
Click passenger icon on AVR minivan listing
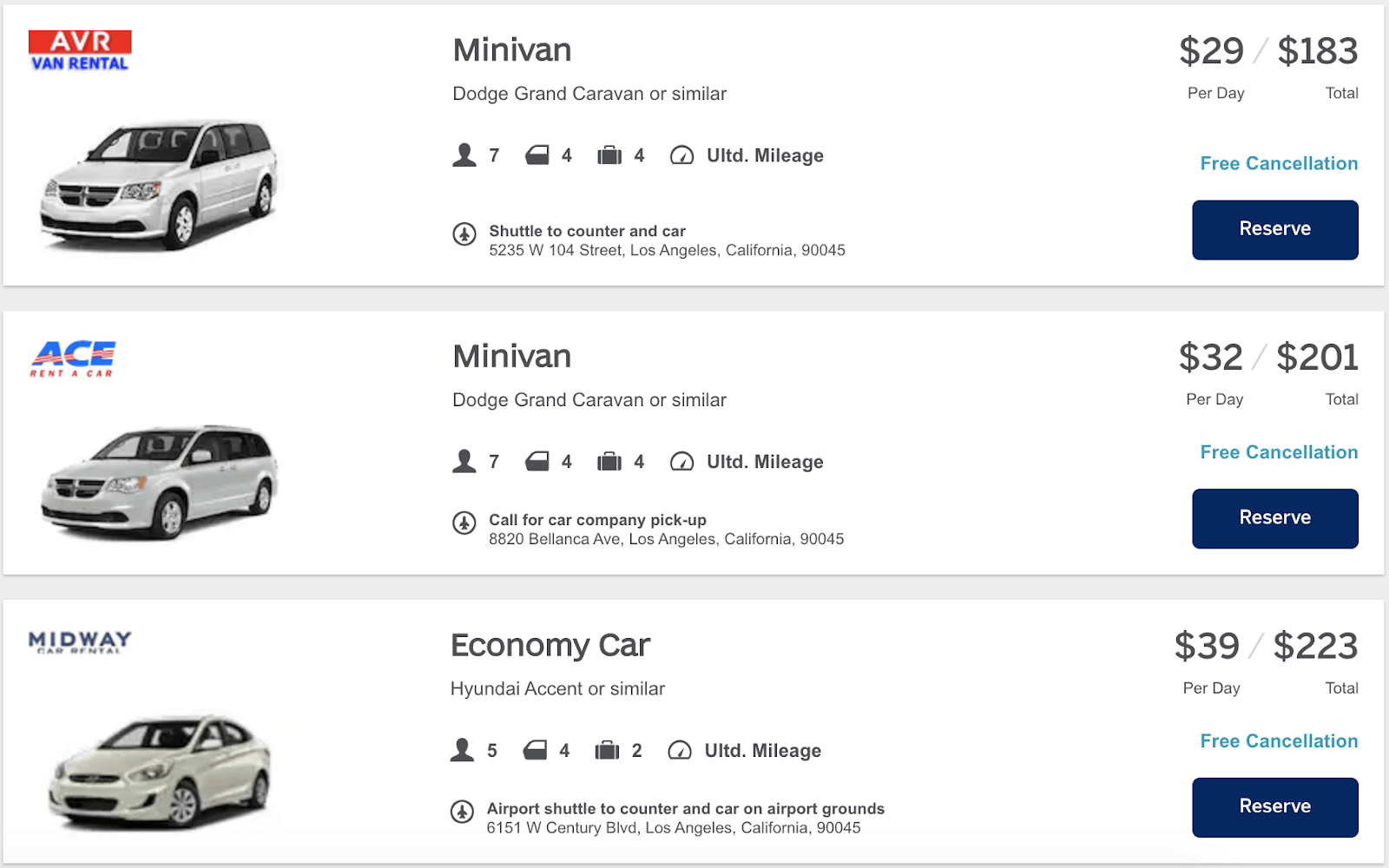click(464, 155)
